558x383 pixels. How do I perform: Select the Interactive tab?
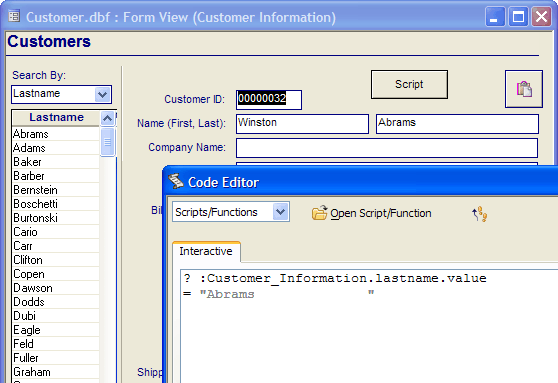(x=206, y=251)
